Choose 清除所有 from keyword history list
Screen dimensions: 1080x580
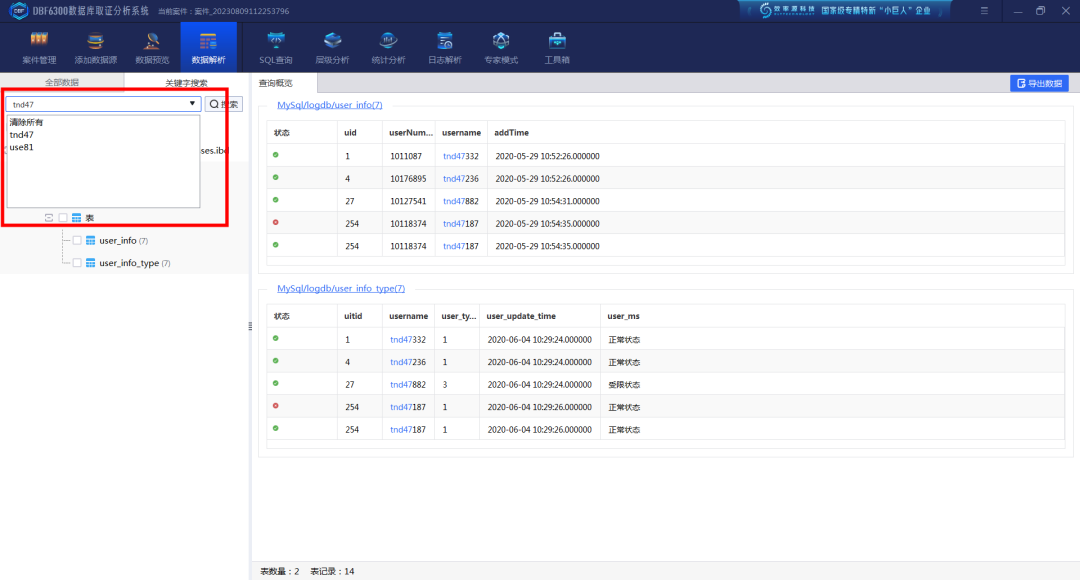coord(26,123)
